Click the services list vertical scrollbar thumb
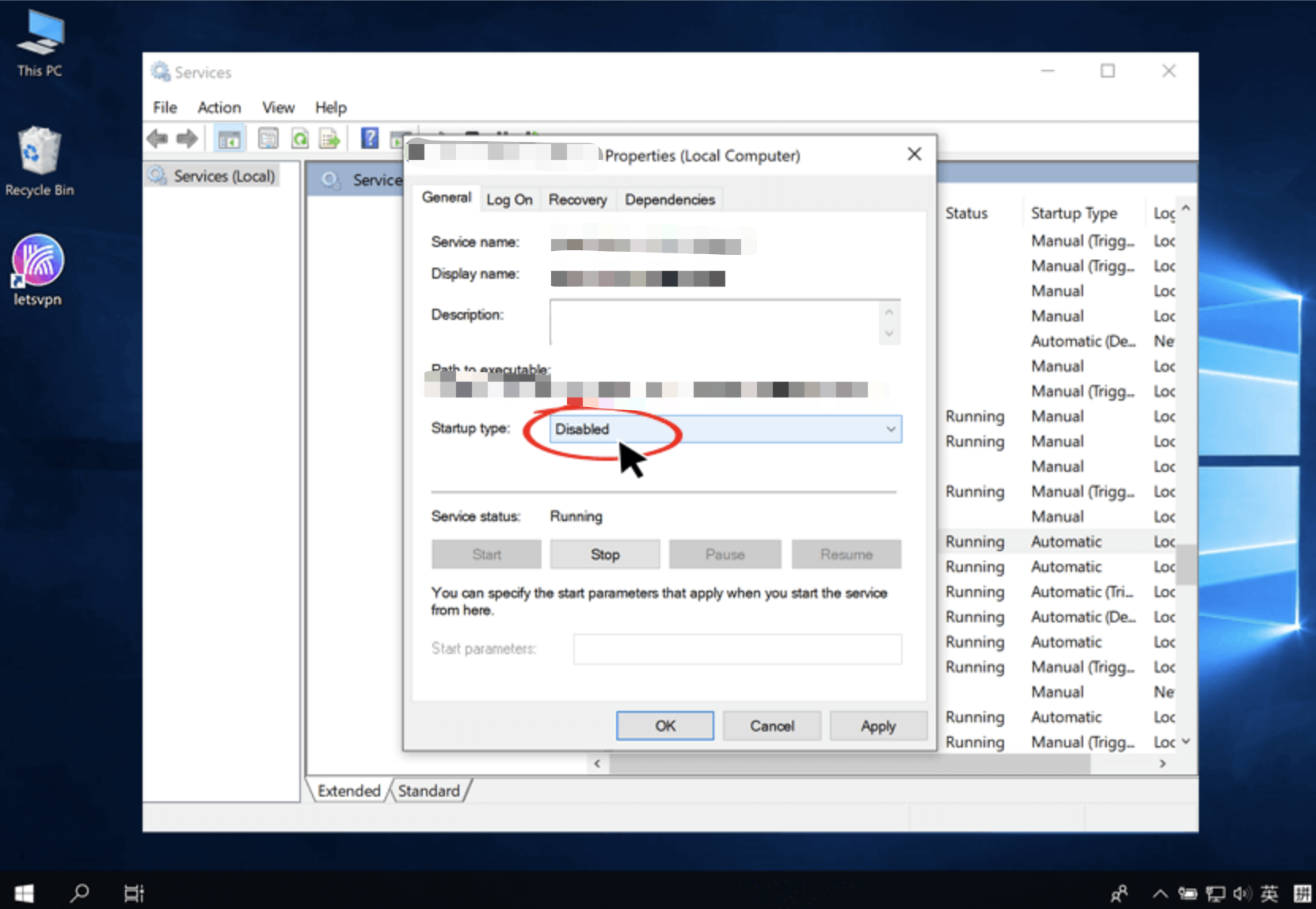 click(1185, 565)
